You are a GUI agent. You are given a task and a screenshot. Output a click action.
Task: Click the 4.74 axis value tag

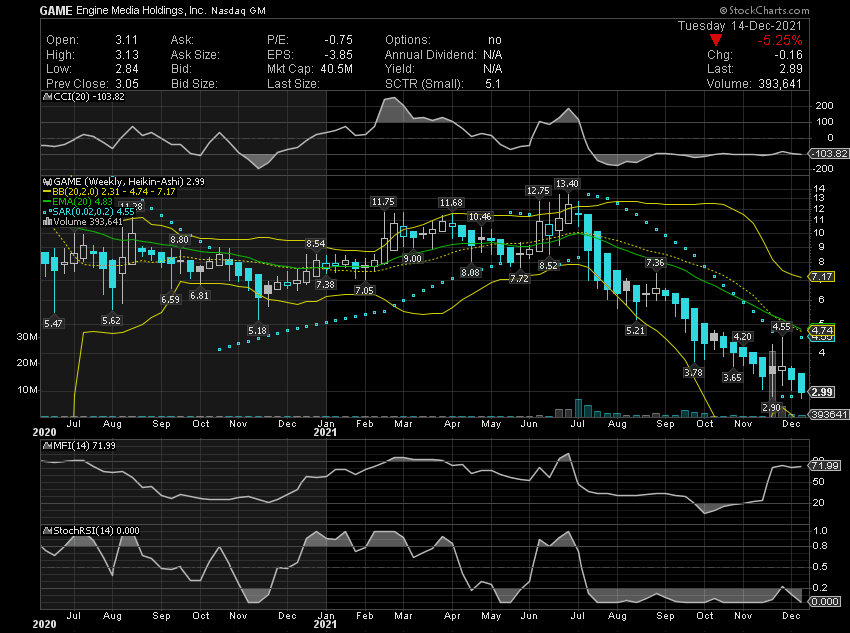click(822, 330)
